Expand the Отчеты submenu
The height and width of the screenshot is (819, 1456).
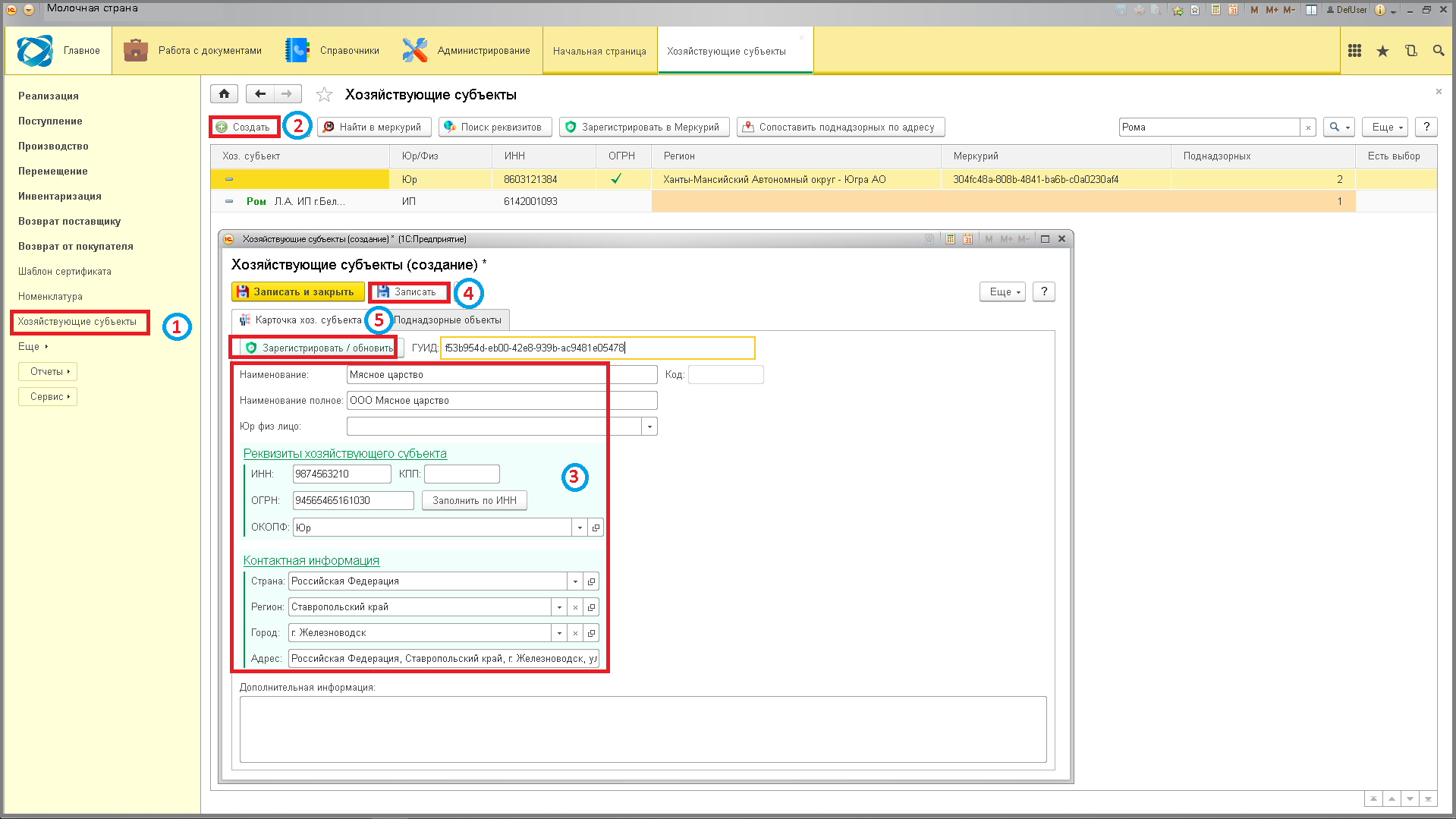(48, 372)
